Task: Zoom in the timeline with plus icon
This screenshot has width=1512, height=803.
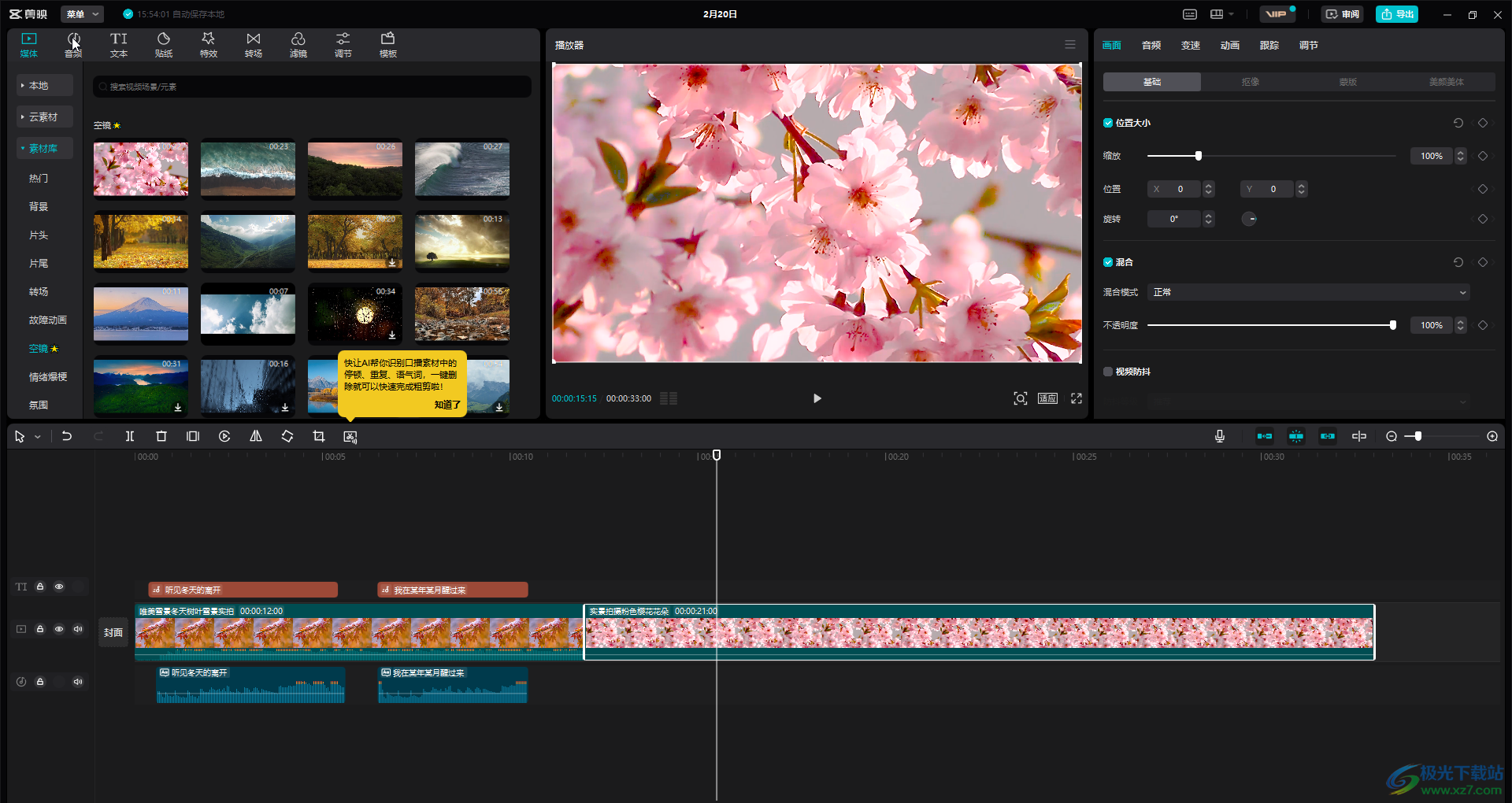Action: tap(1492, 436)
